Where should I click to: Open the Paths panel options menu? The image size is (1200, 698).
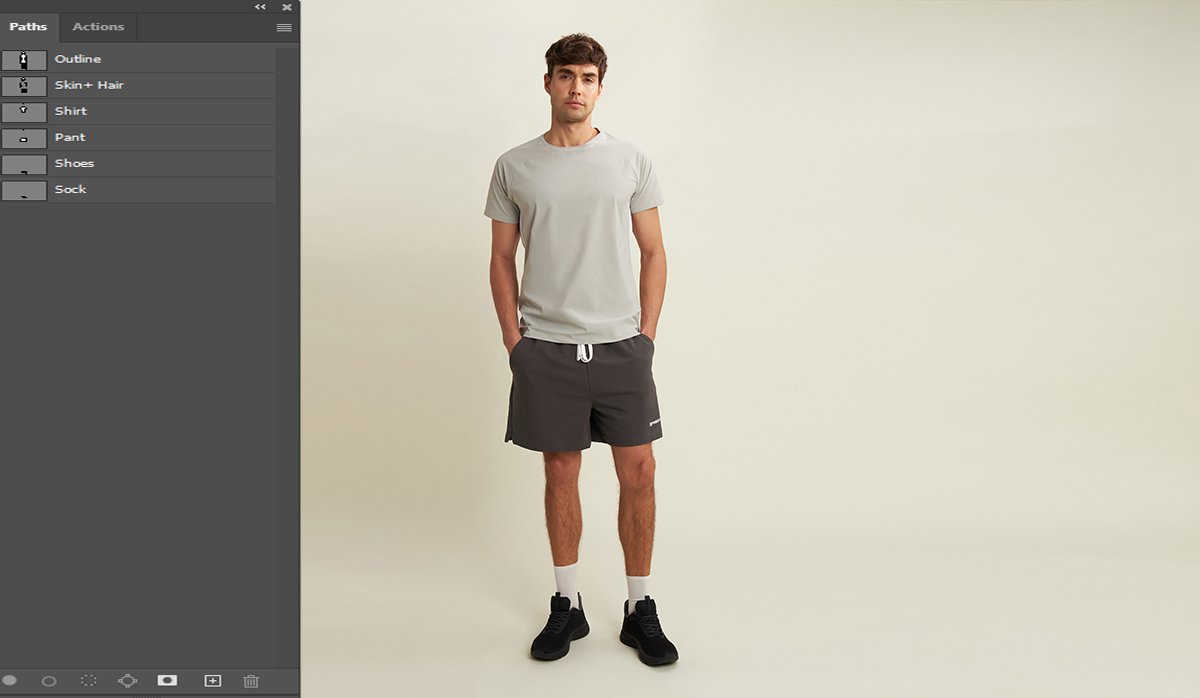tap(284, 28)
